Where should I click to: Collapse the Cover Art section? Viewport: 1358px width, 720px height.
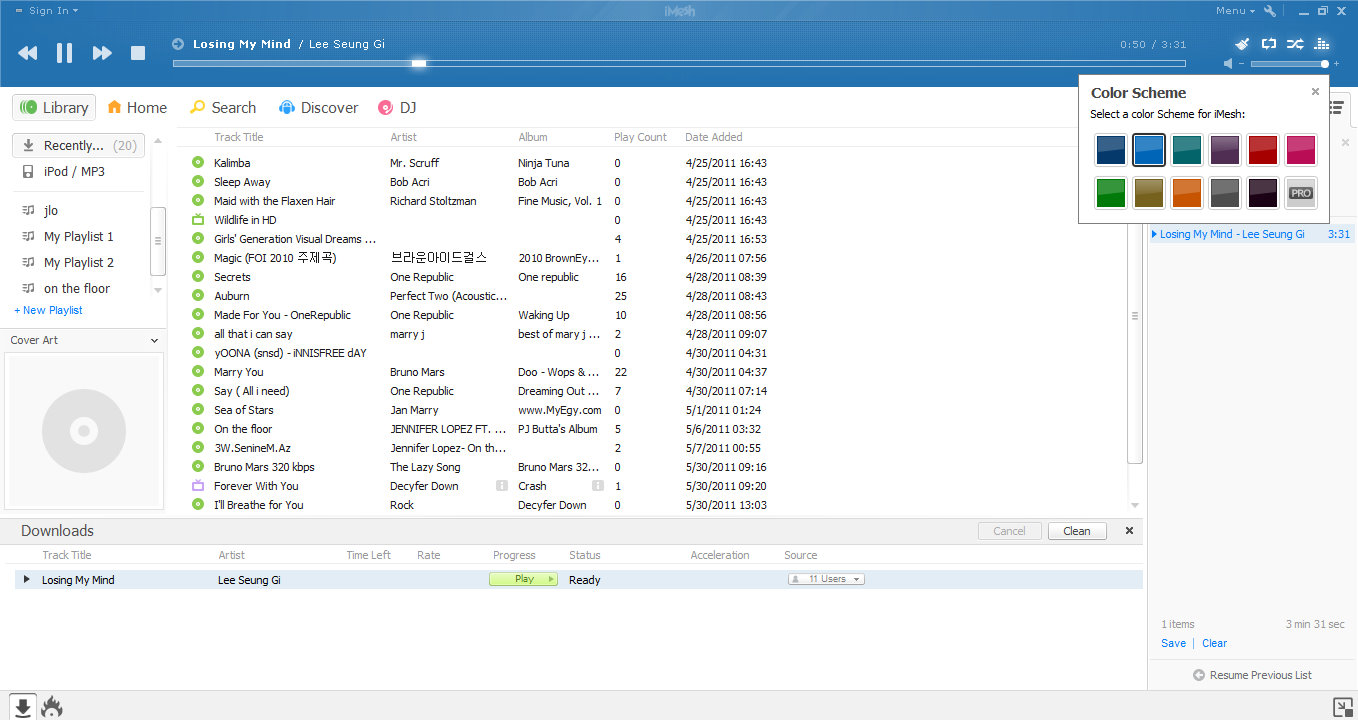pyautogui.click(x=154, y=340)
